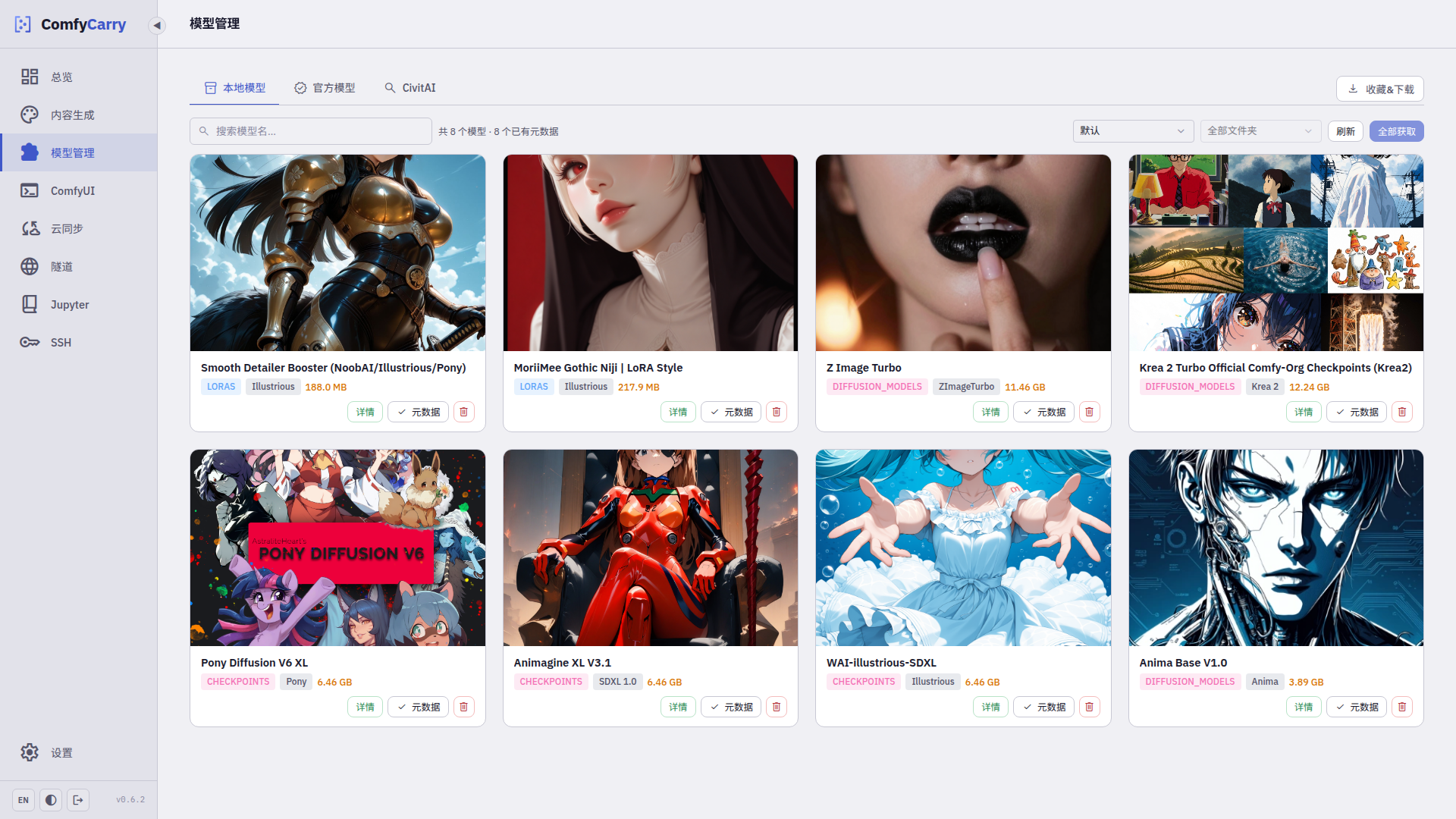Click the LORAS tag on Smooth Detailer Booster

tap(221, 387)
